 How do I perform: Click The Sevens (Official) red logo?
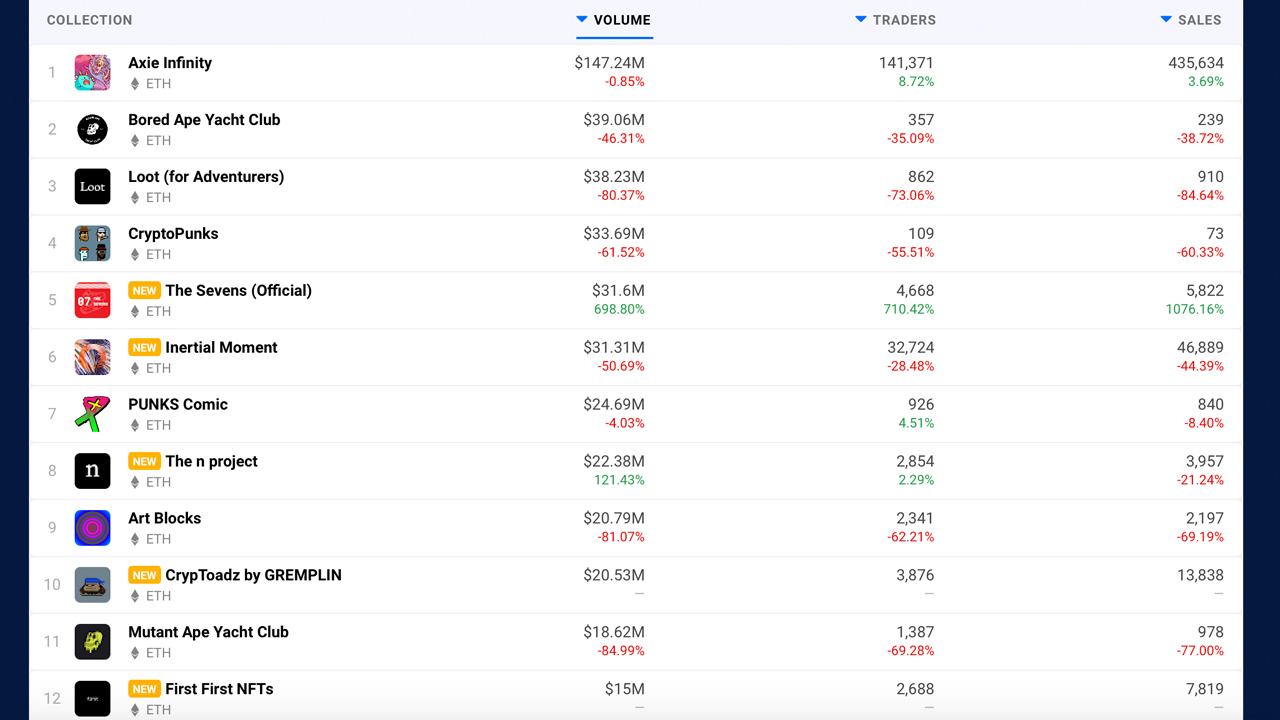(x=92, y=301)
